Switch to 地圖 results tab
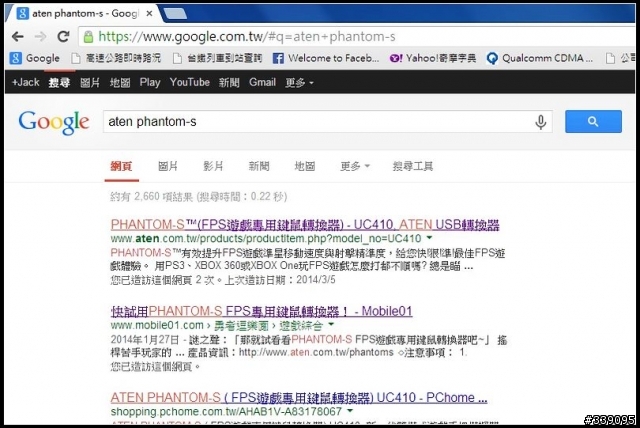Viewport: 640px width, 428px height. pyautogui.click(x=305, y=166)
